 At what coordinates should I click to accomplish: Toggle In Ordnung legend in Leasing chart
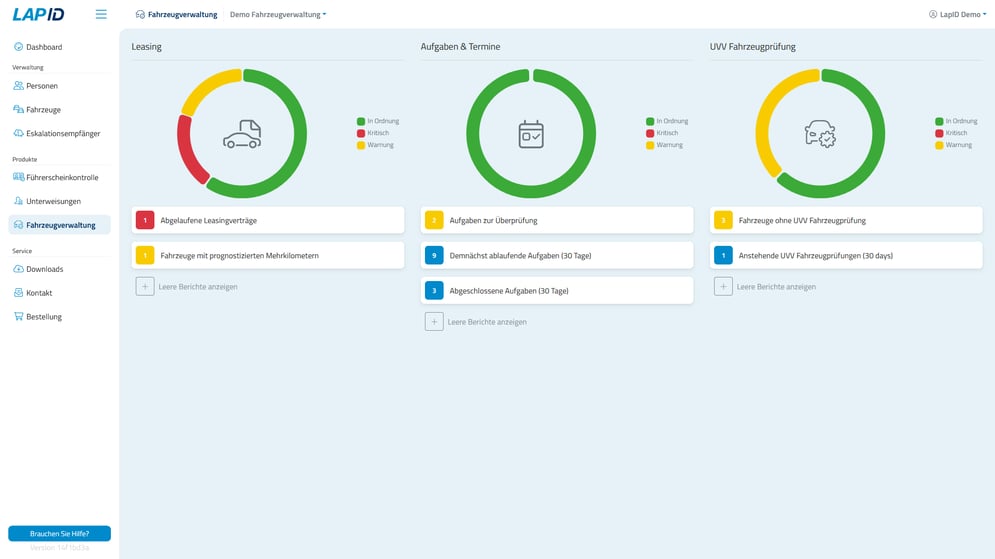[x=378, y=121]
